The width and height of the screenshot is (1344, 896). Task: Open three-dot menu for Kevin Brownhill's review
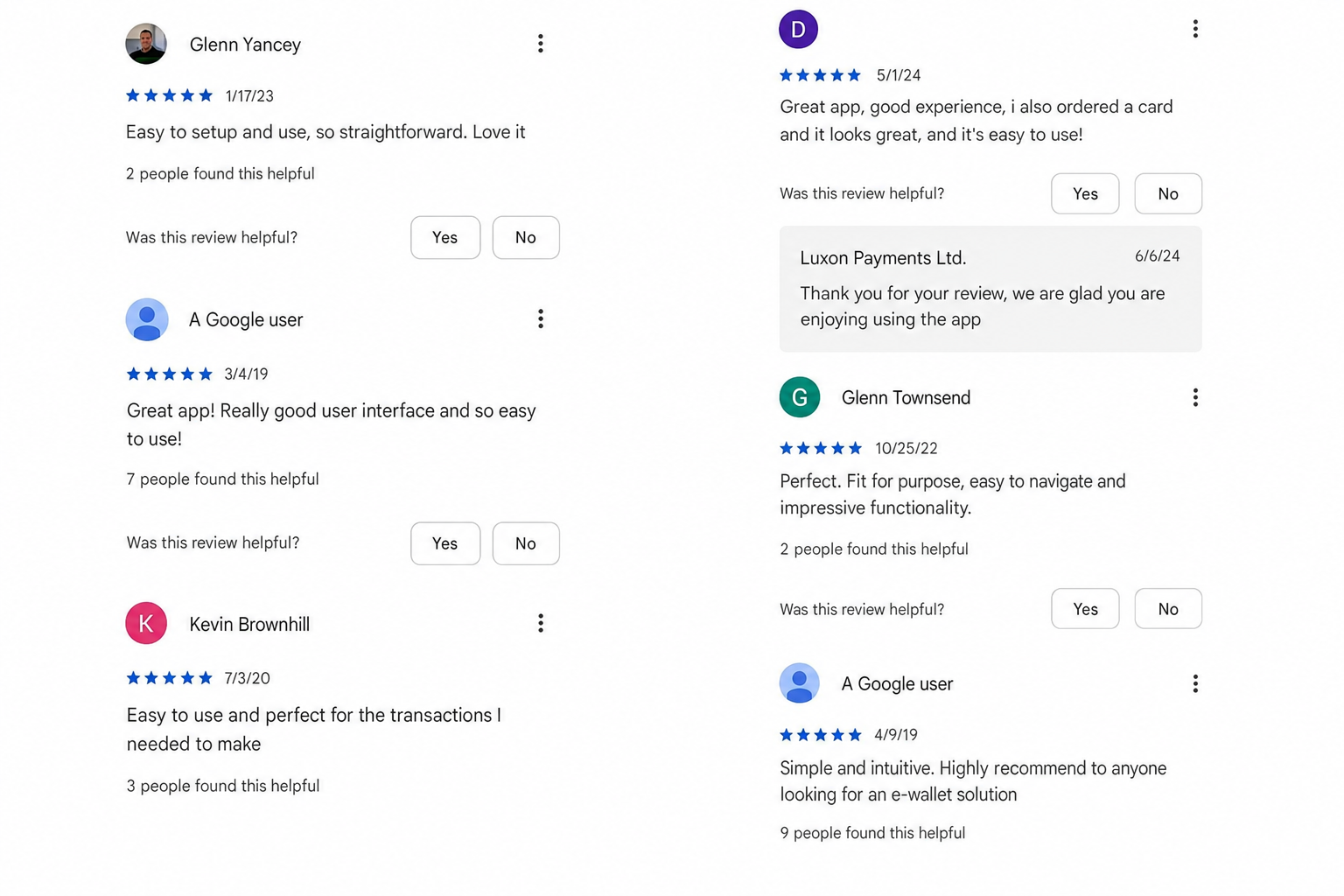click(x=540, y=623)
